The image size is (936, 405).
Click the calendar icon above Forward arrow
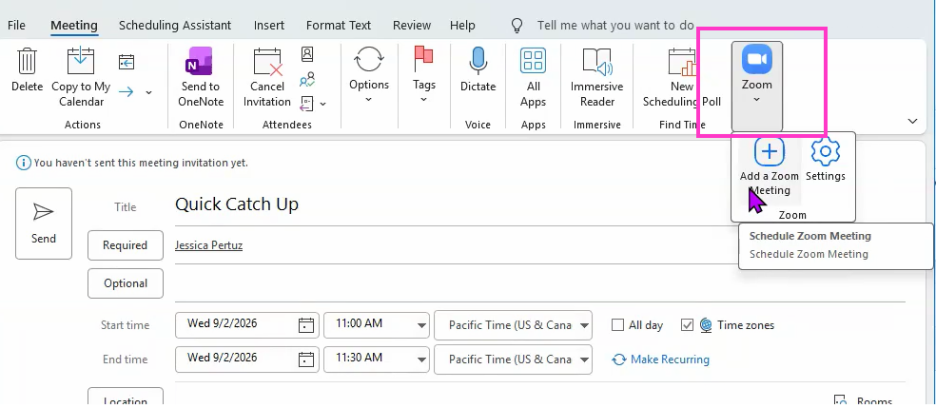point(126,62)
